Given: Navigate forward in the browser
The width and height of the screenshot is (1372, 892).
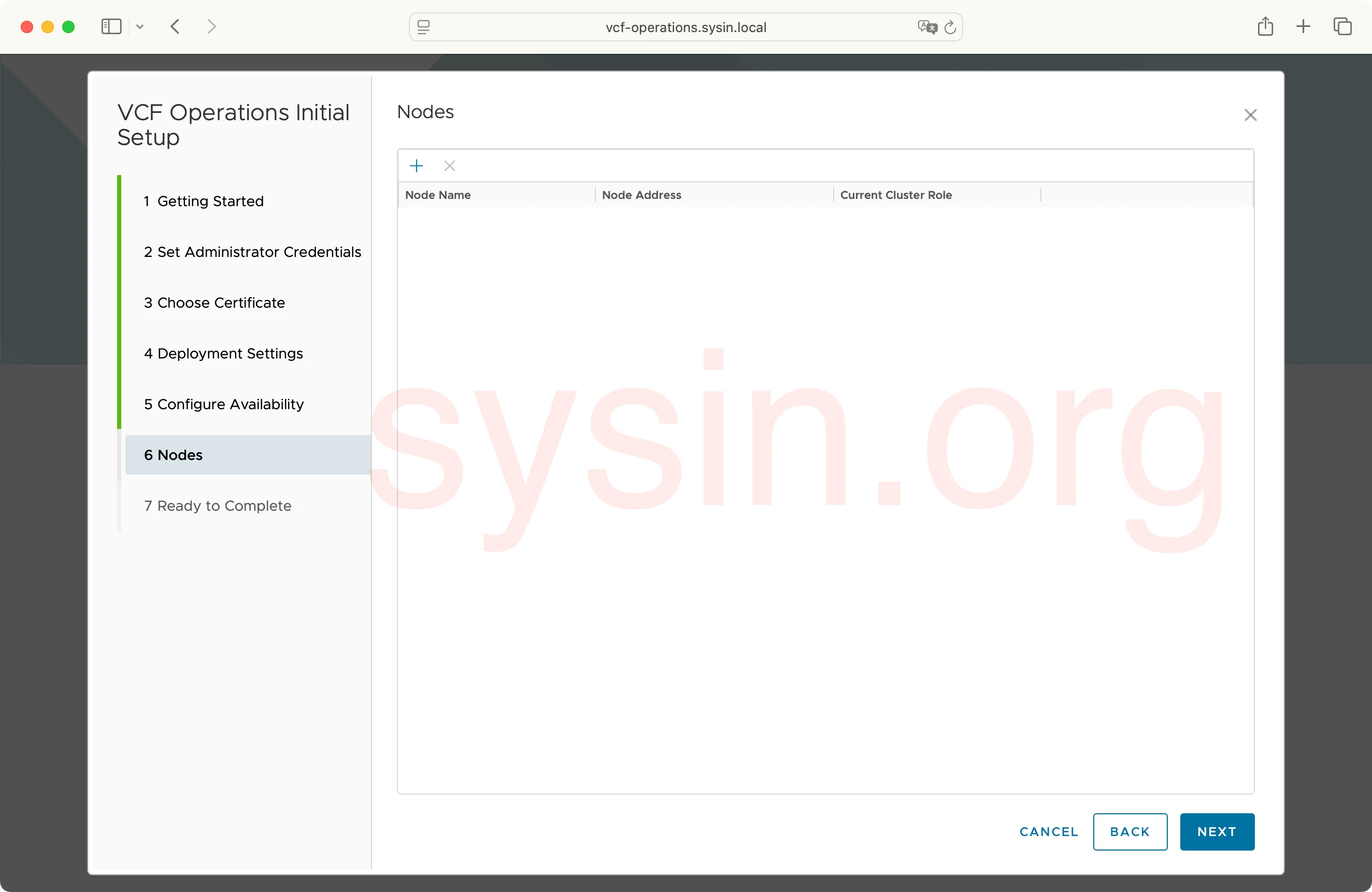Looking at the screenshot, I should pyautogui.click(x=211, y=26).
